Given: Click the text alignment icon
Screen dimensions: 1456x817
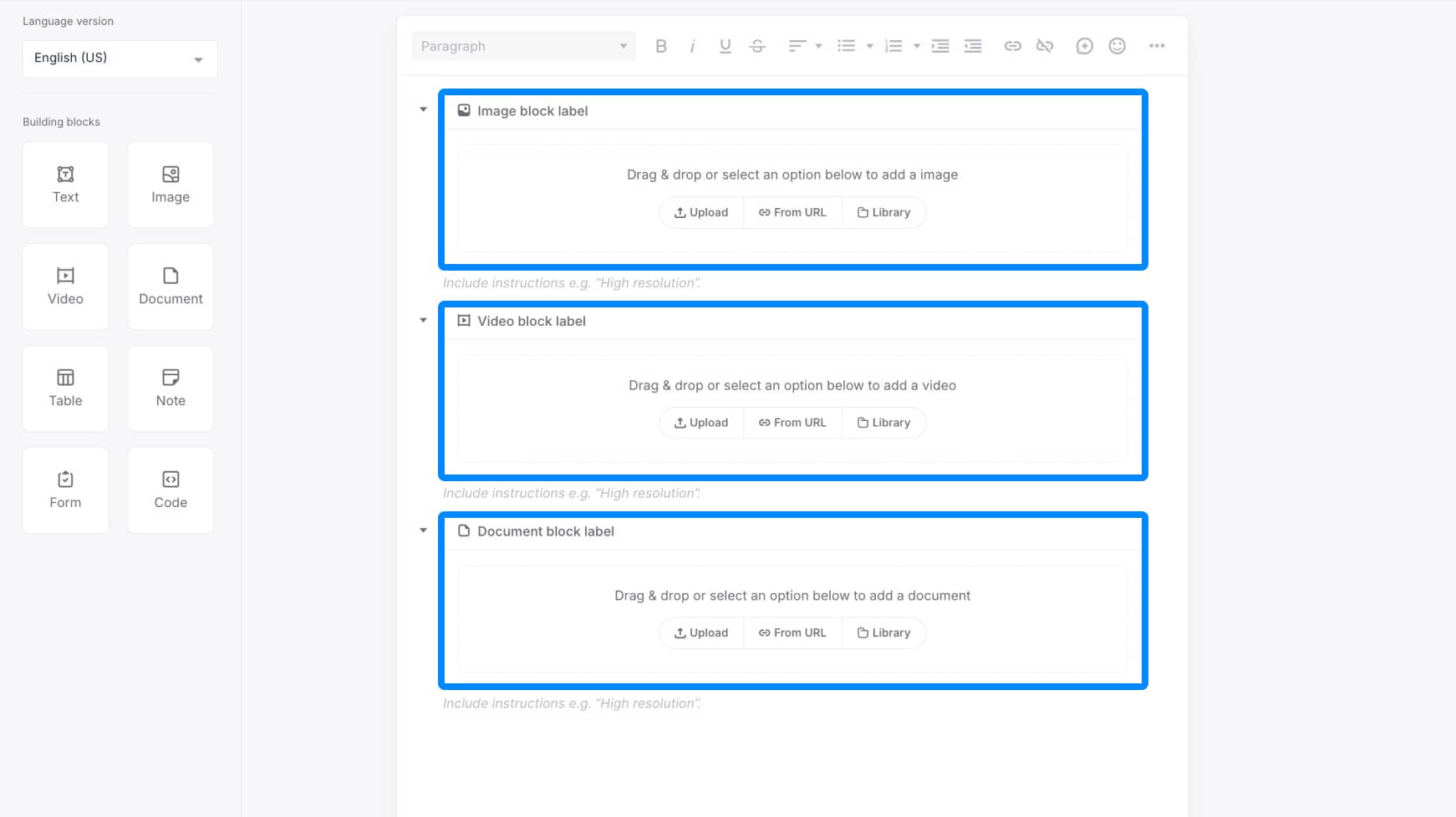Looking at the screenshot, I should coord(797,46).
